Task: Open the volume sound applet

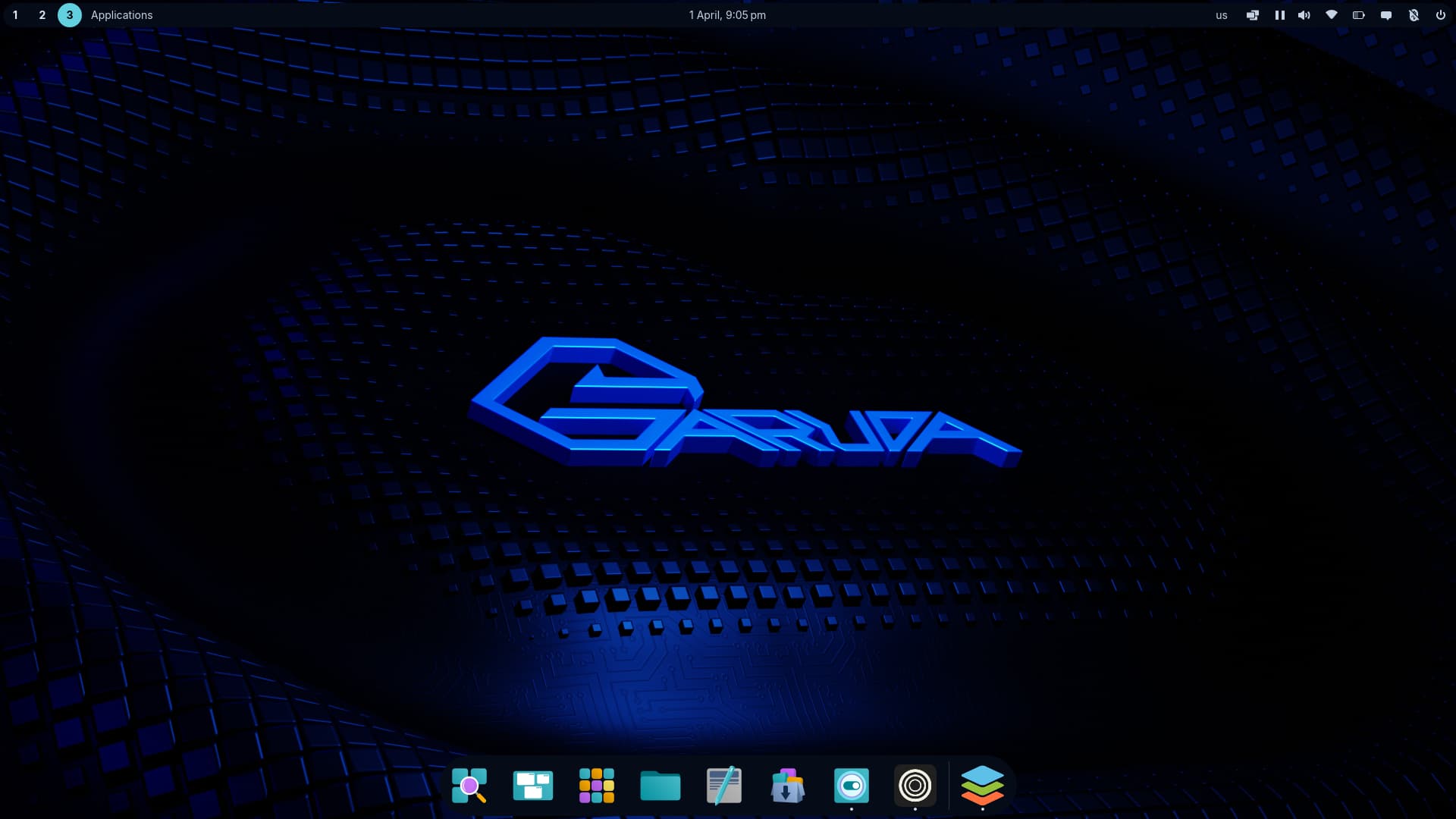Action: click(1304, 15)
